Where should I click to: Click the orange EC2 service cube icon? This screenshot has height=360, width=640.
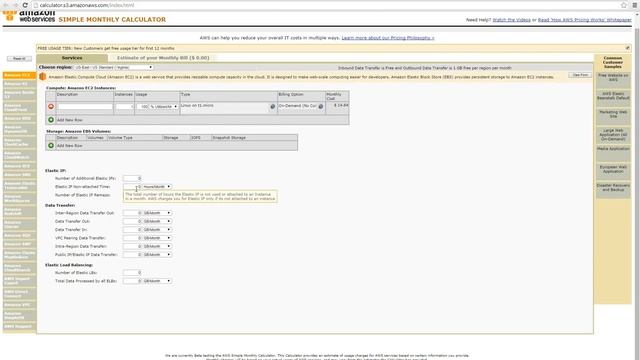coord(42,76)
